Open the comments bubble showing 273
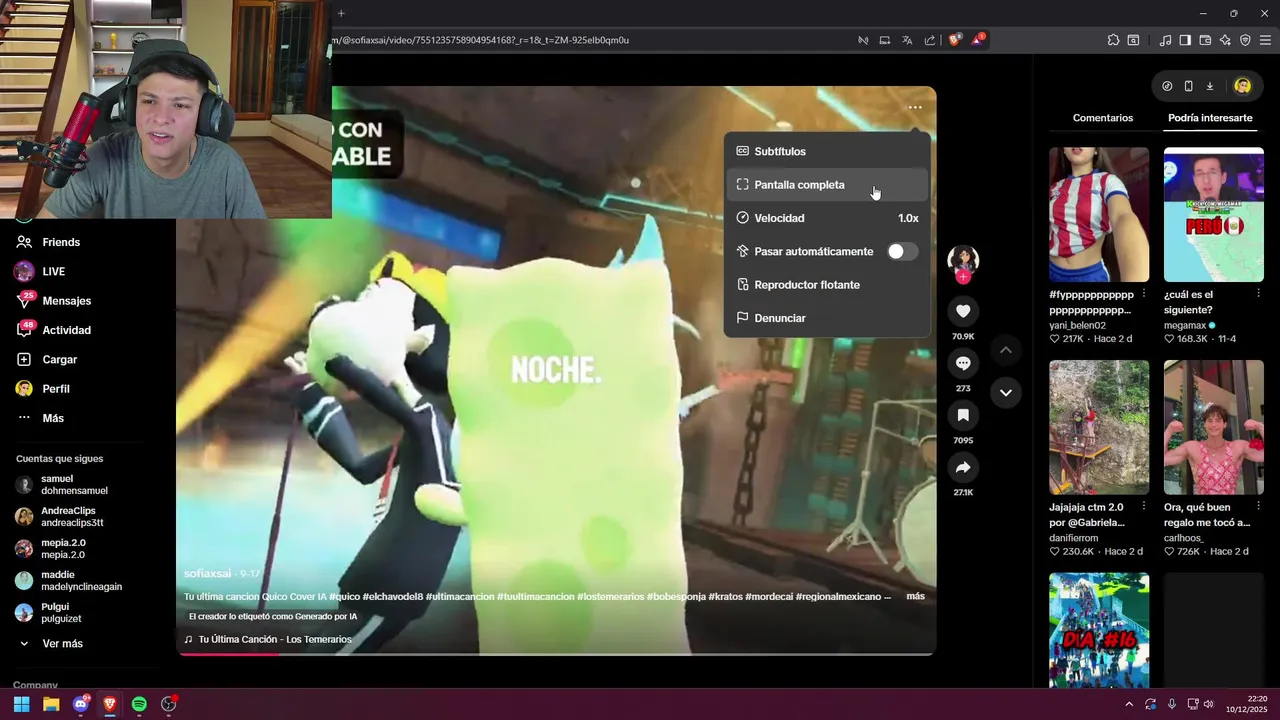Viewport: 1280px width, 720px height. tap(963, 363)
